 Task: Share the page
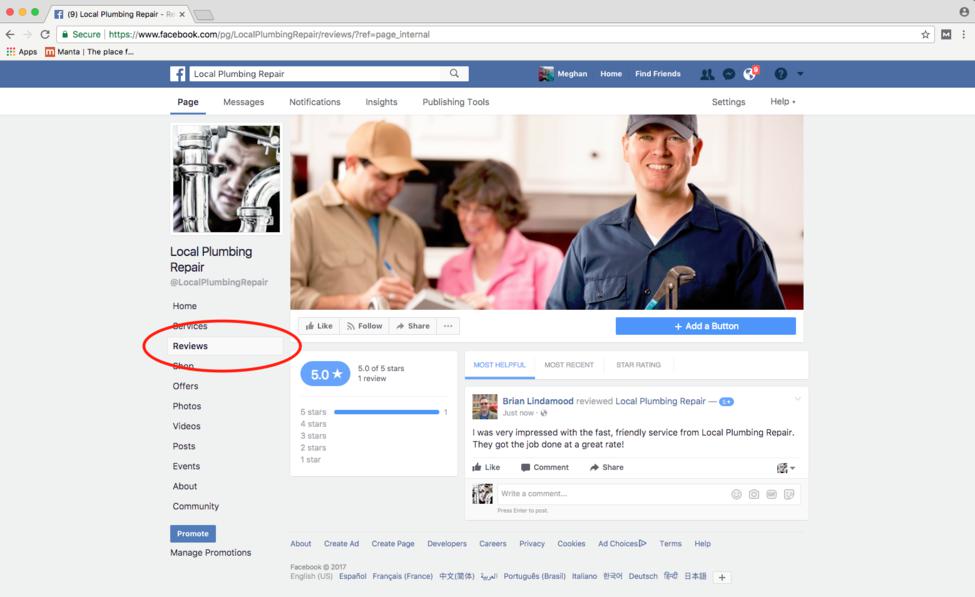pos(413,326)
